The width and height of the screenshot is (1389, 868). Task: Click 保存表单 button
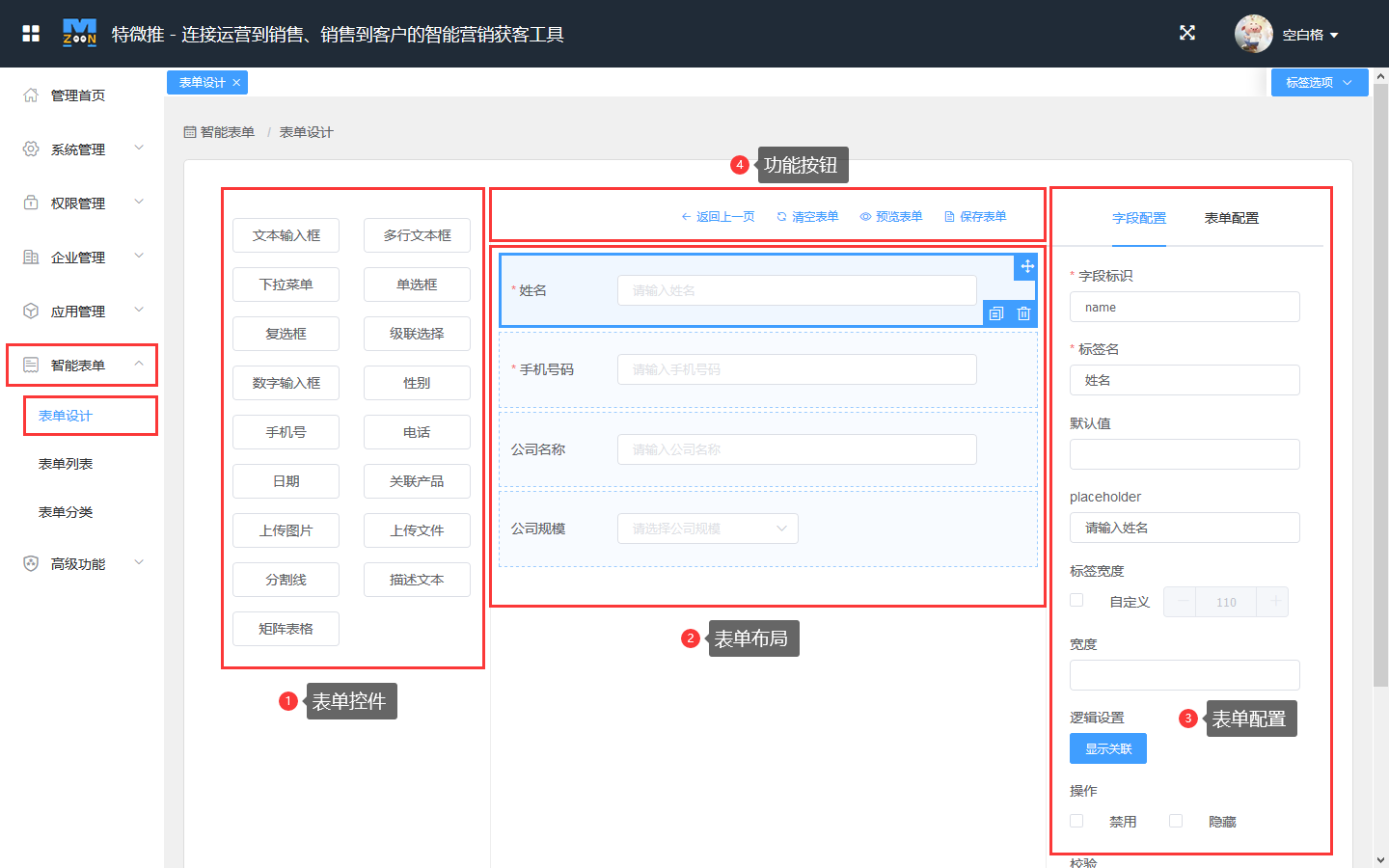975,217
